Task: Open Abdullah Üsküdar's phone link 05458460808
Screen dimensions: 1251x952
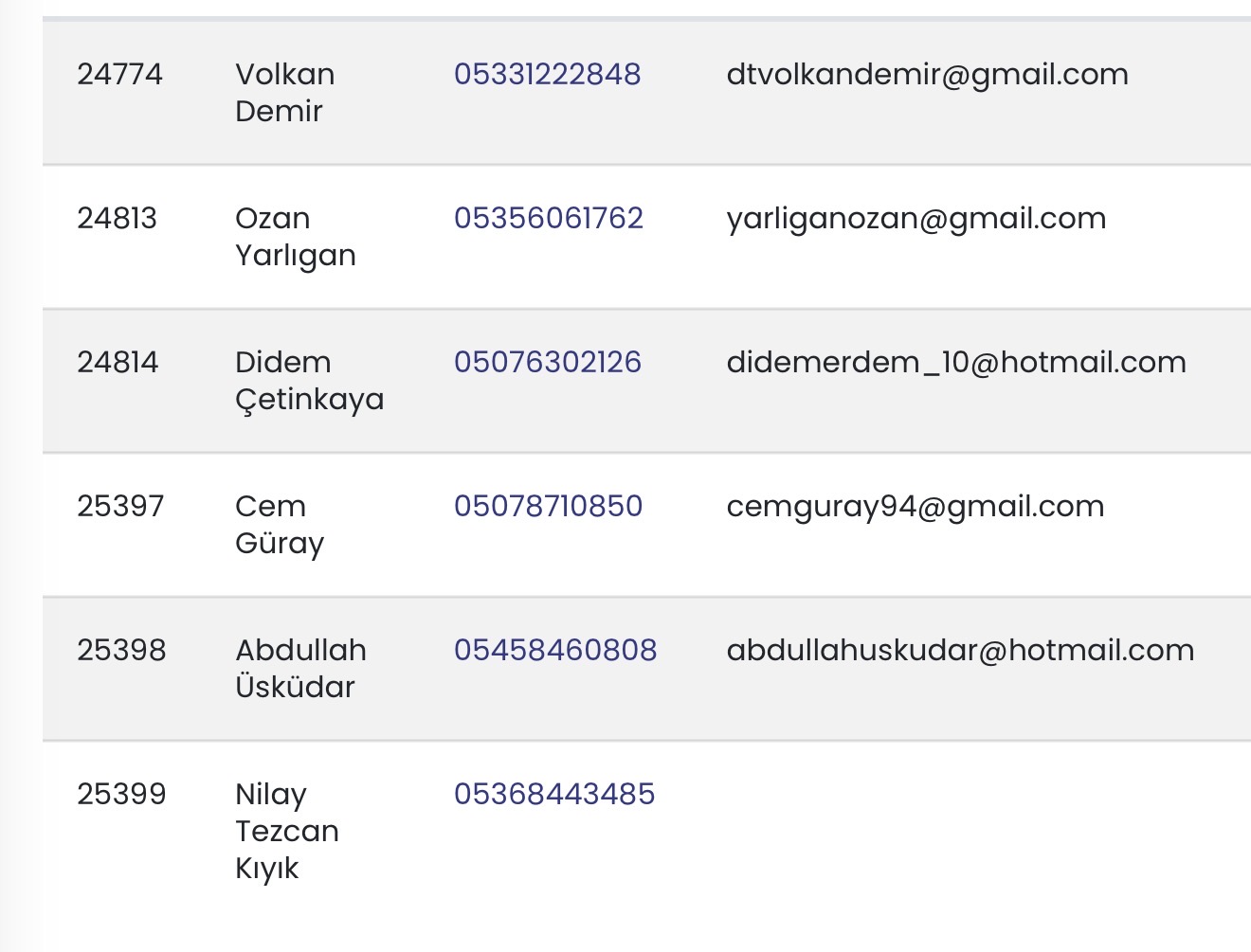Action: [x=554, y=651]
